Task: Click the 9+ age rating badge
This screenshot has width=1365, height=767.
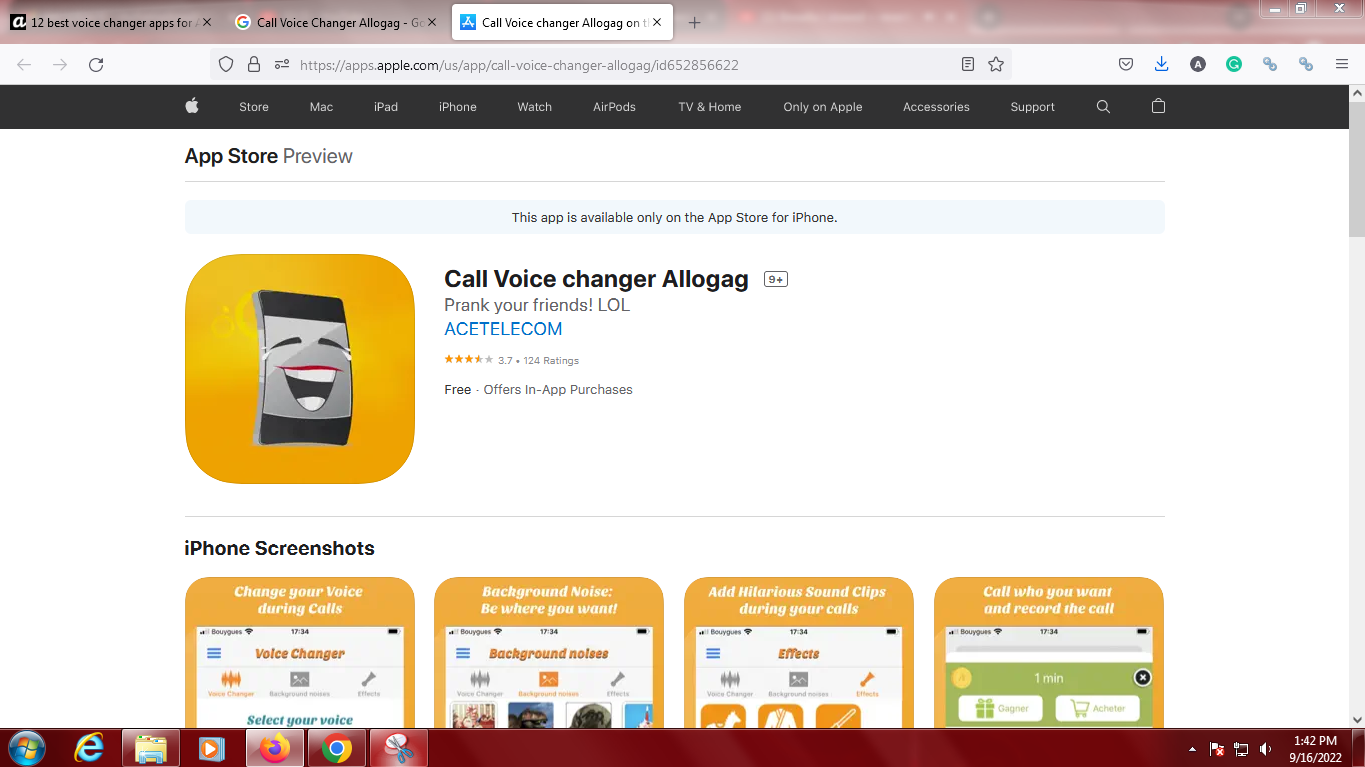Action: point(776,279)
